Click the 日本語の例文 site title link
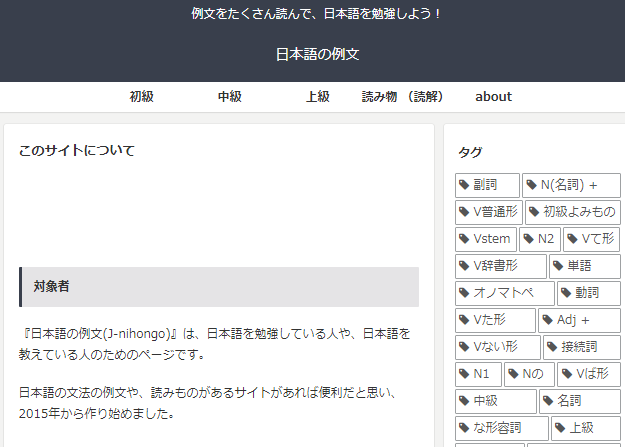The image size is (625, 447). (x=318, y=54)
